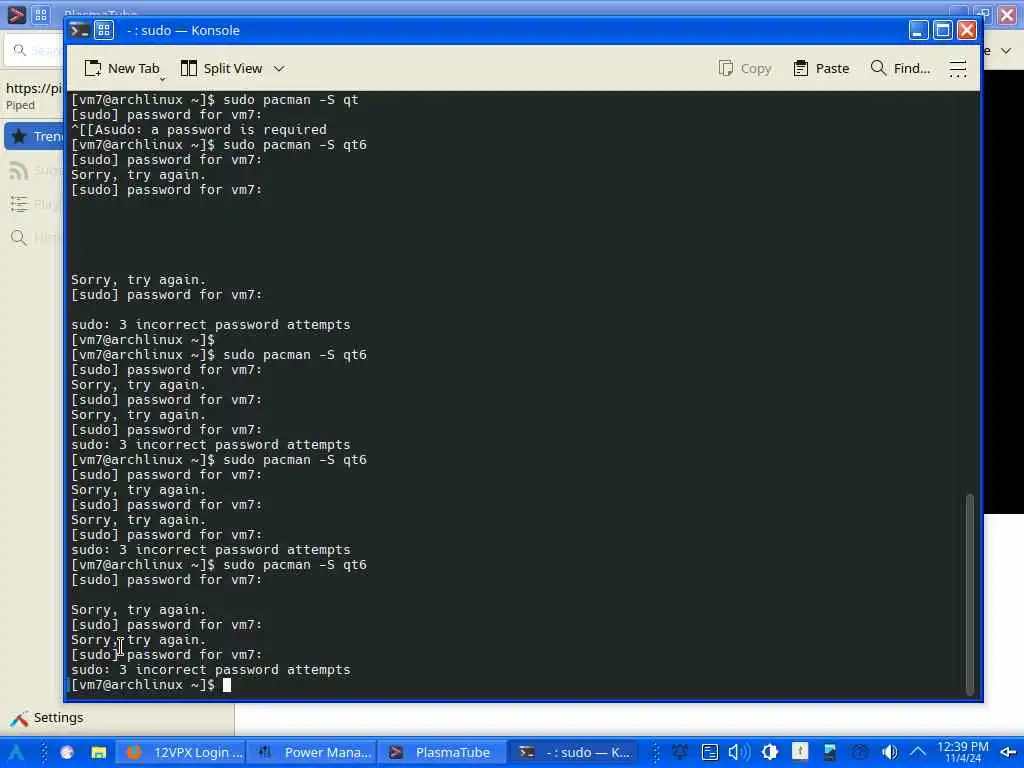Open the file manager launcher on taskbar
The width and height of the screenshot is (1024, 768).
coord(99,752)
